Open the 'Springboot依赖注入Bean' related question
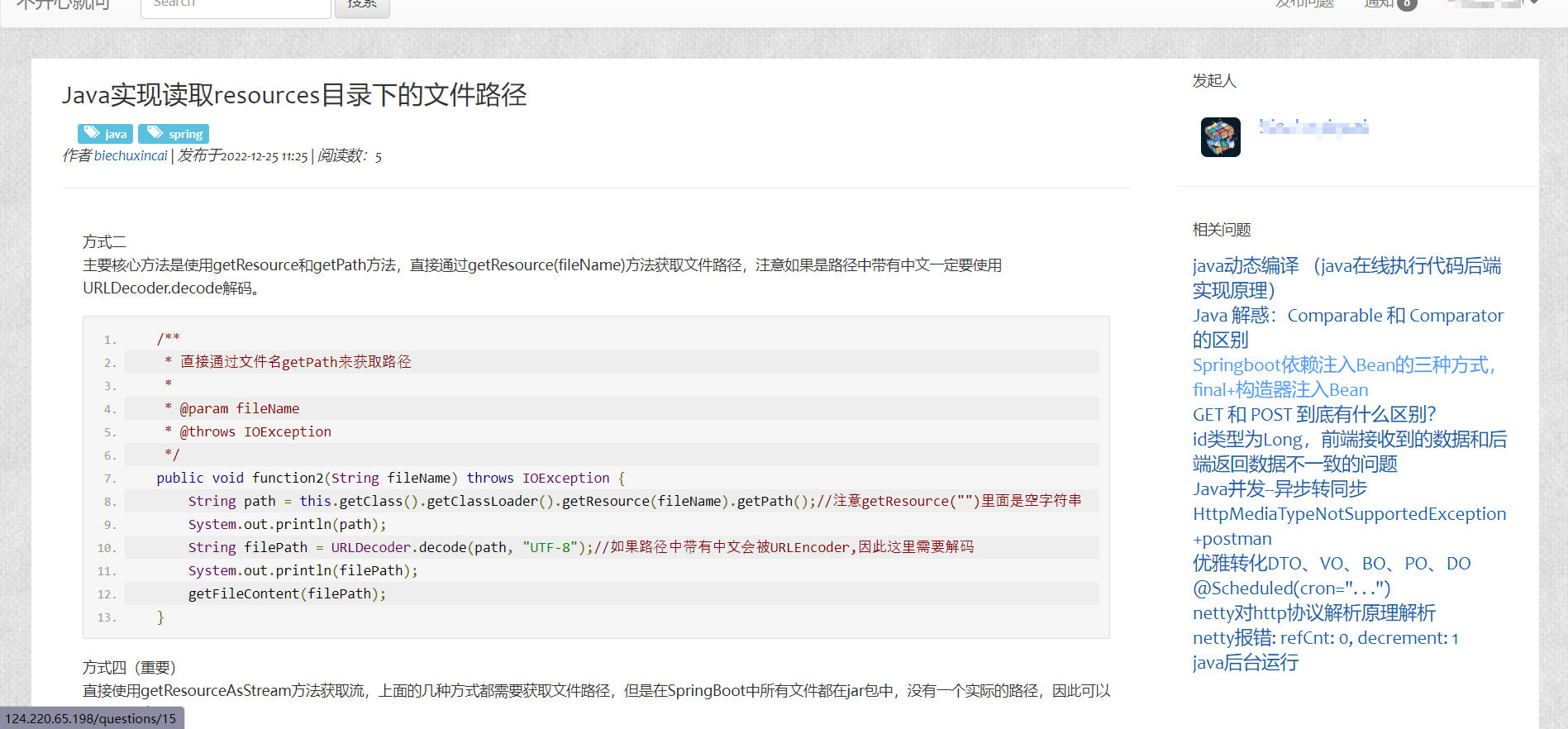 tap(1346, 377)
